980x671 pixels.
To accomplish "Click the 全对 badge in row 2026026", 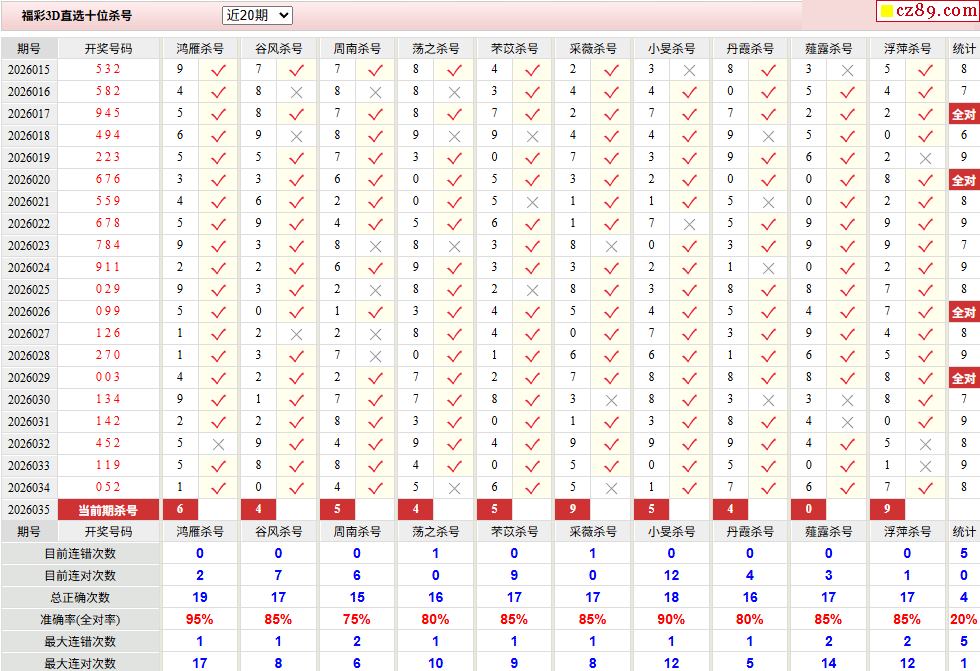I will click(964, 312).
